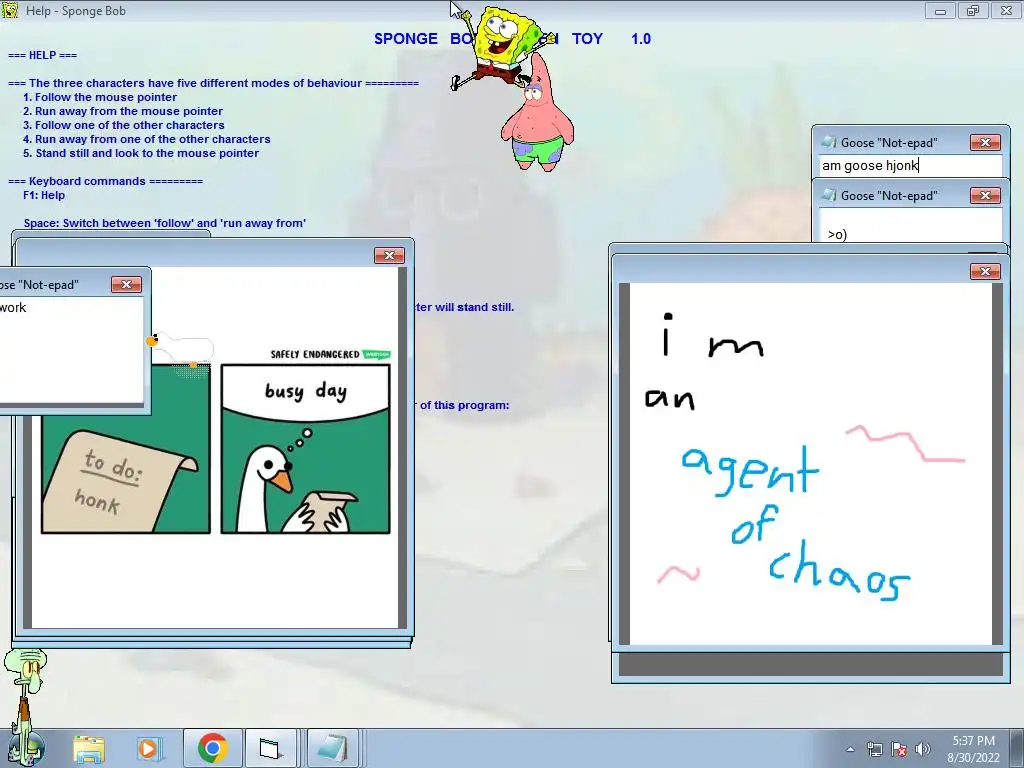Click "4. Run away from one of the other characters"
The image size is (1024, 768).
pos(146,139)
